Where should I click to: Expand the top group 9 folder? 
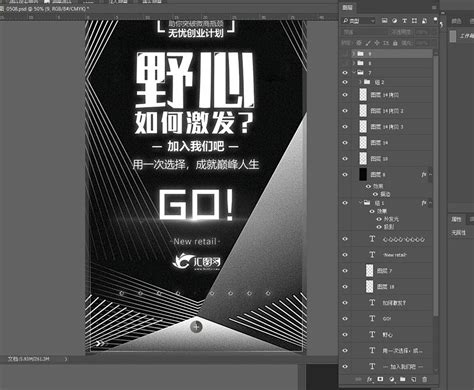pyautogui.click(x=354, y=53)
